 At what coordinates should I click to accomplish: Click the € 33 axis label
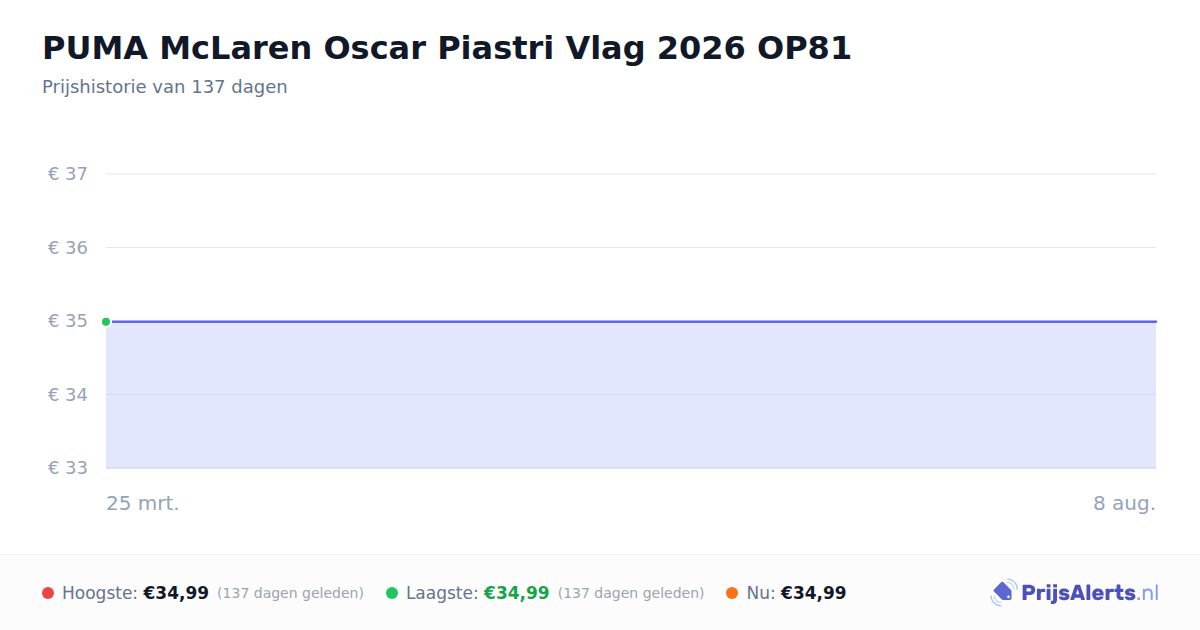point(68,468)
